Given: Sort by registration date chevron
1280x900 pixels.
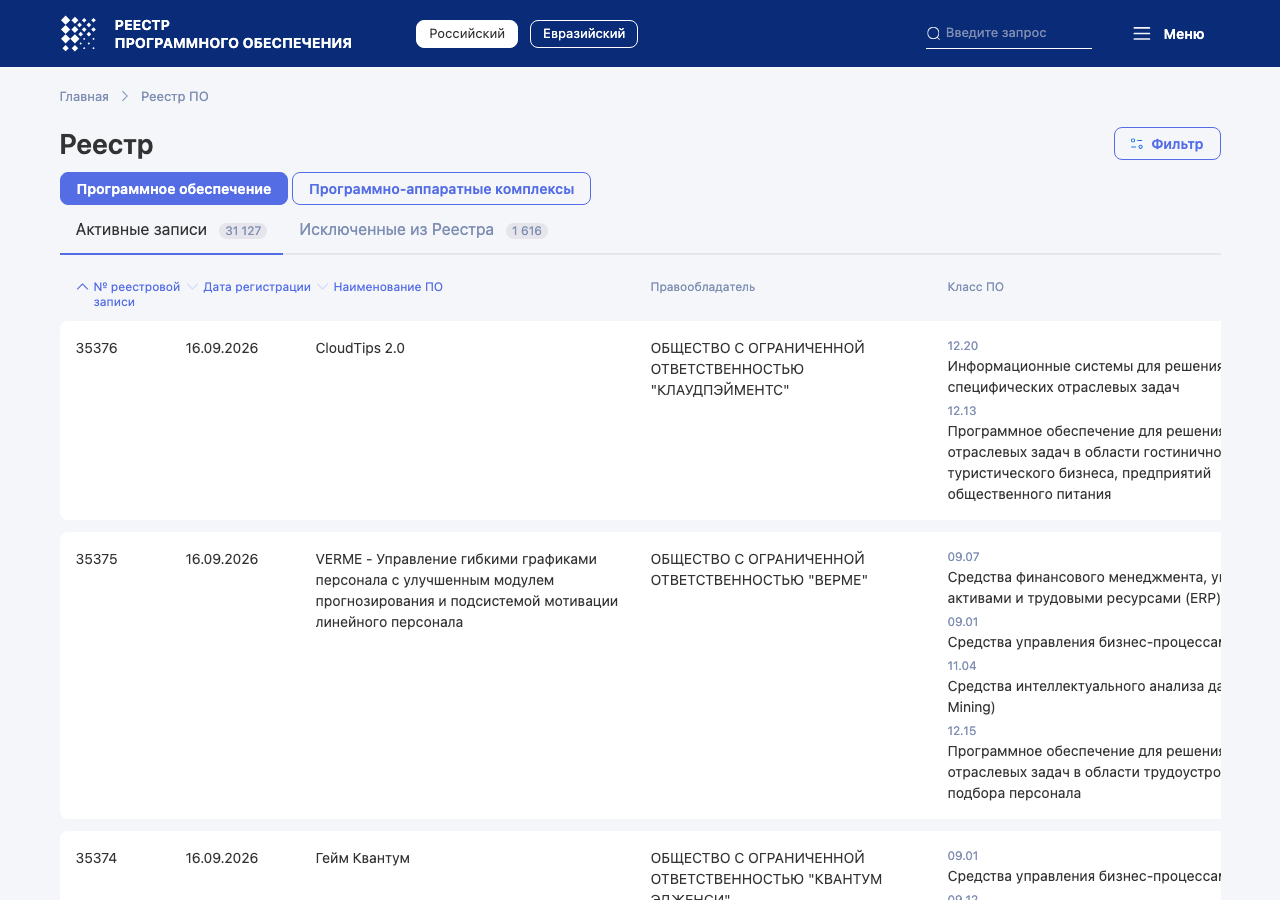Looking at the screenshot, I should 193,287.
